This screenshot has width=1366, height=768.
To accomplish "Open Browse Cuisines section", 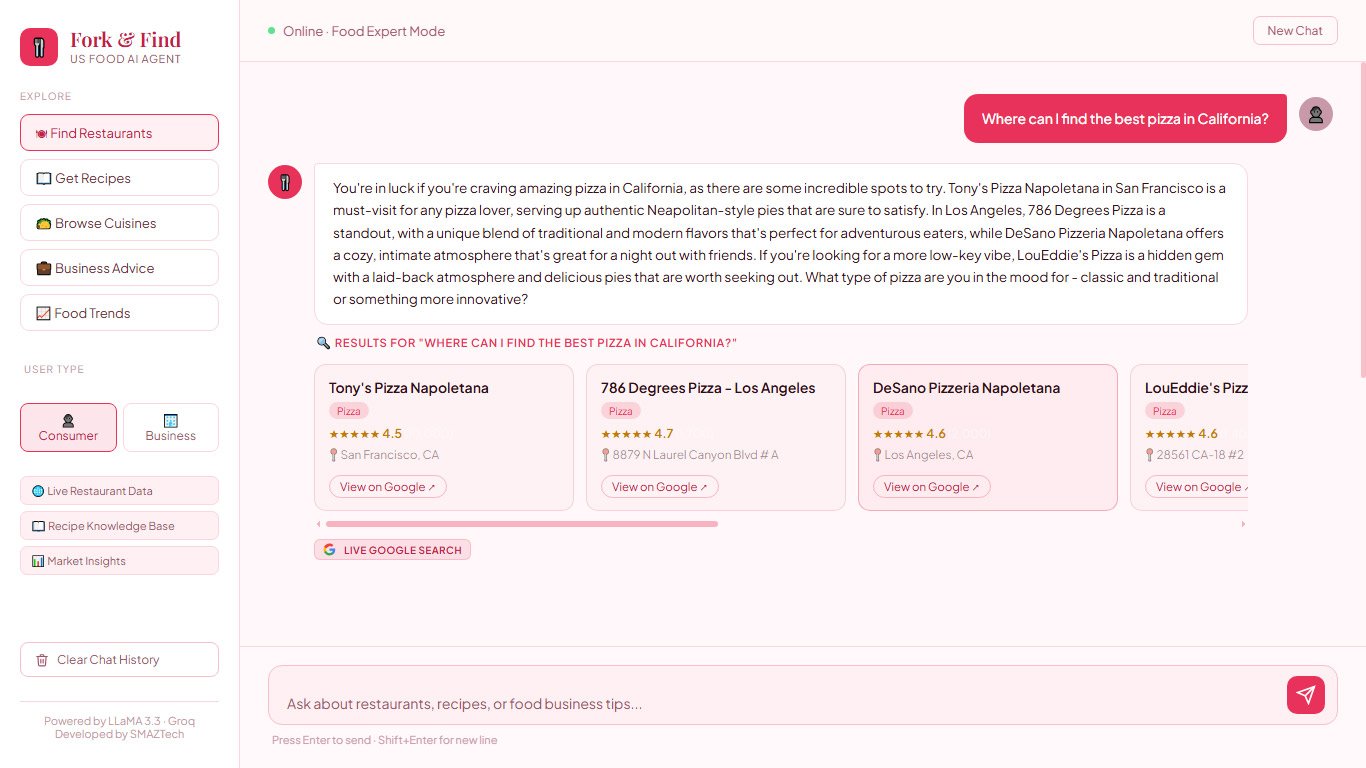I will [x=119, y=223].
